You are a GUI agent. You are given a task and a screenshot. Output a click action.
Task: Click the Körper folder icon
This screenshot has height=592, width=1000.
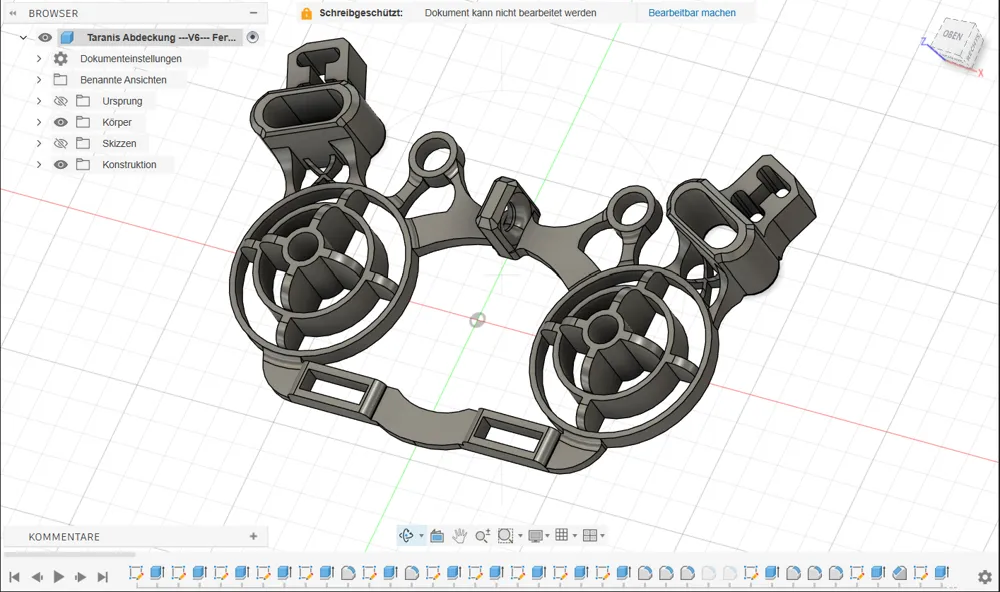pyautogui.click(x=83, y=122)
